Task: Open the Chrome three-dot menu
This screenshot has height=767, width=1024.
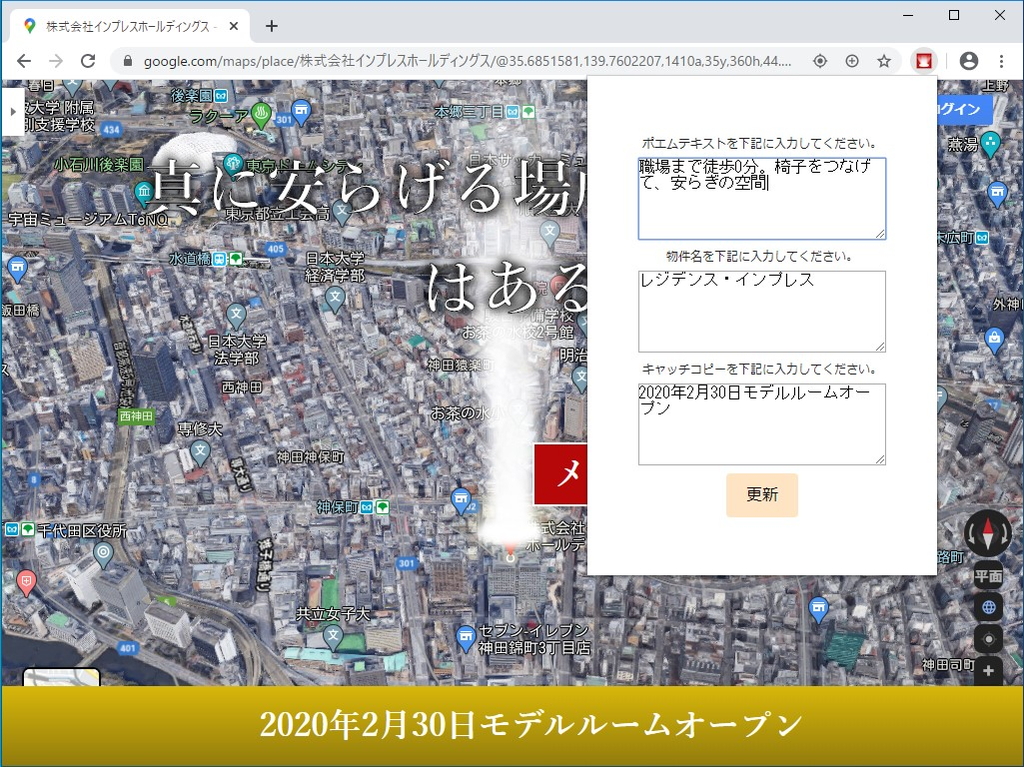Action: pyautogui.click(x=1001, y=60)
